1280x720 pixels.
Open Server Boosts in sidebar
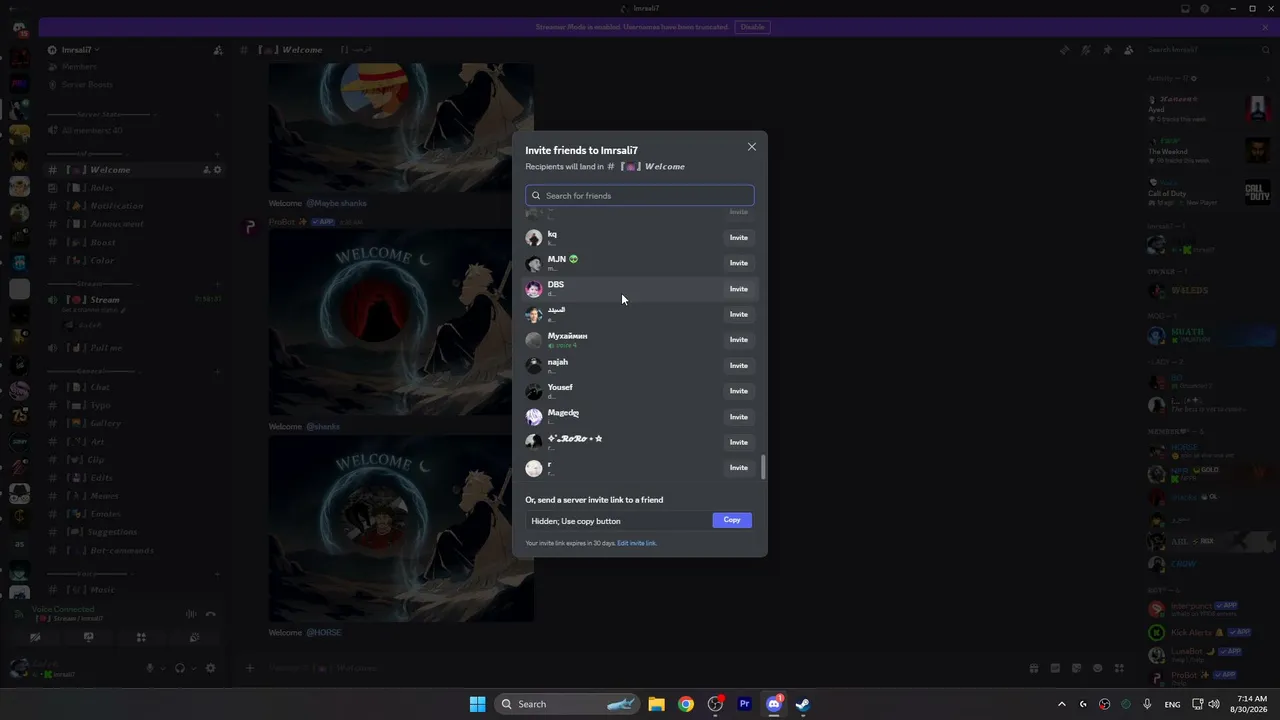tap(87, 85)
